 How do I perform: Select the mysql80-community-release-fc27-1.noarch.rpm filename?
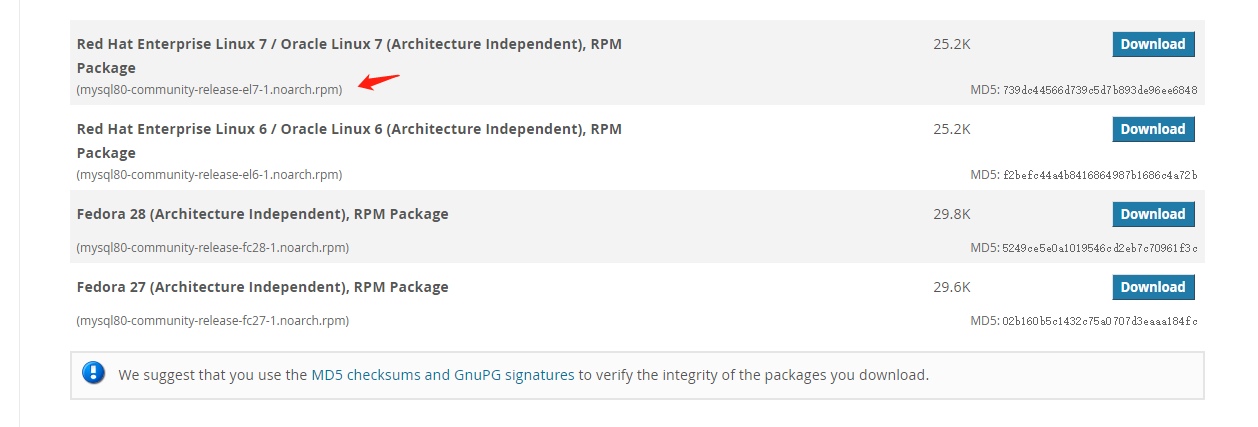click(213, 321)
